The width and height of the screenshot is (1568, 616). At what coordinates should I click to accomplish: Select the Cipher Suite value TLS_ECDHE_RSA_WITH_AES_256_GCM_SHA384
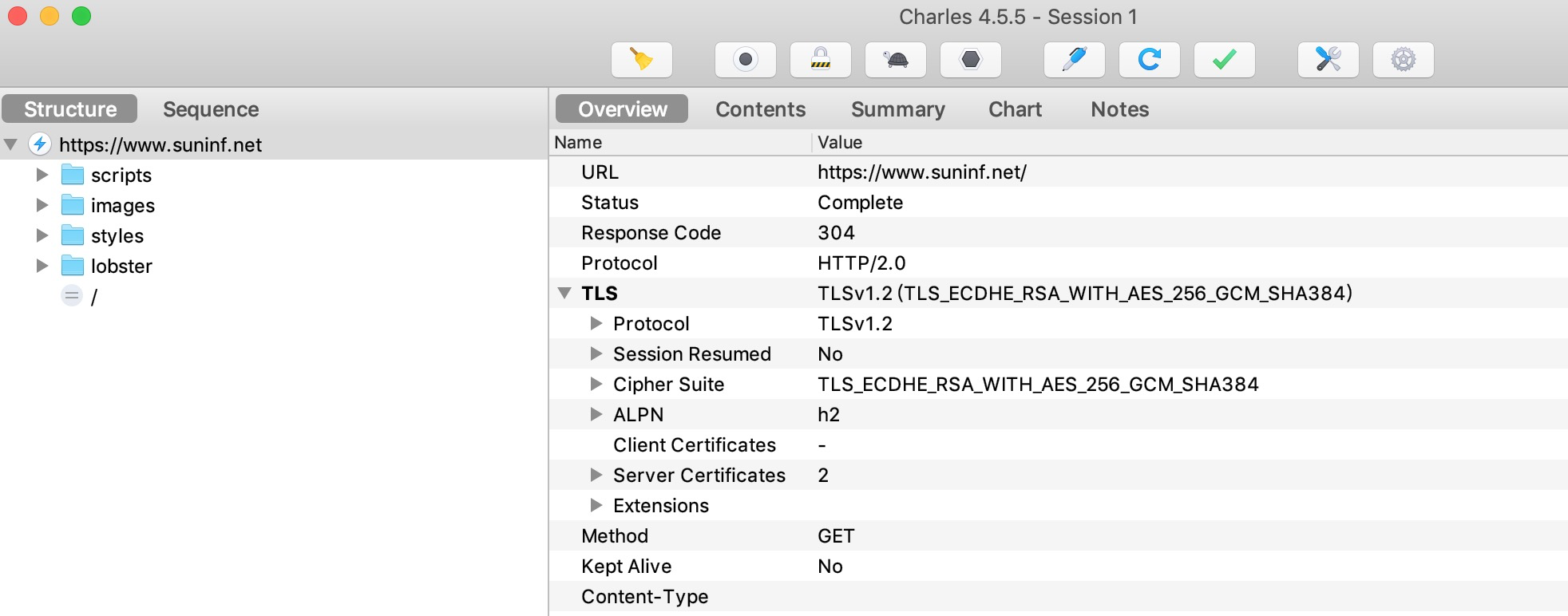1038,385
